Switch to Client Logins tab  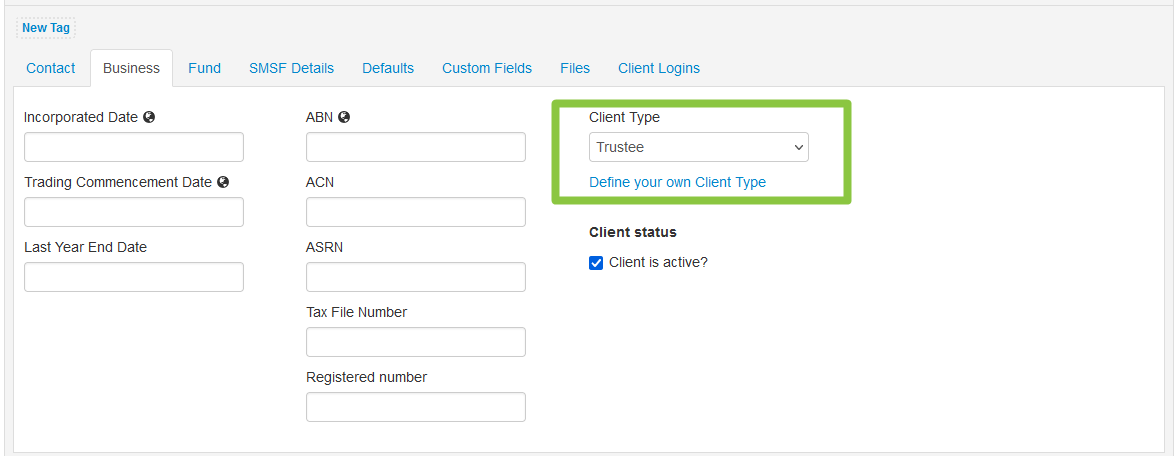click(x=659, y=68)
